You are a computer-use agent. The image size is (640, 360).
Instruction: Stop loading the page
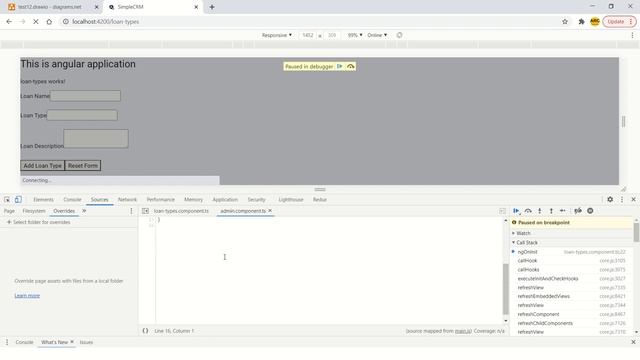36,22
